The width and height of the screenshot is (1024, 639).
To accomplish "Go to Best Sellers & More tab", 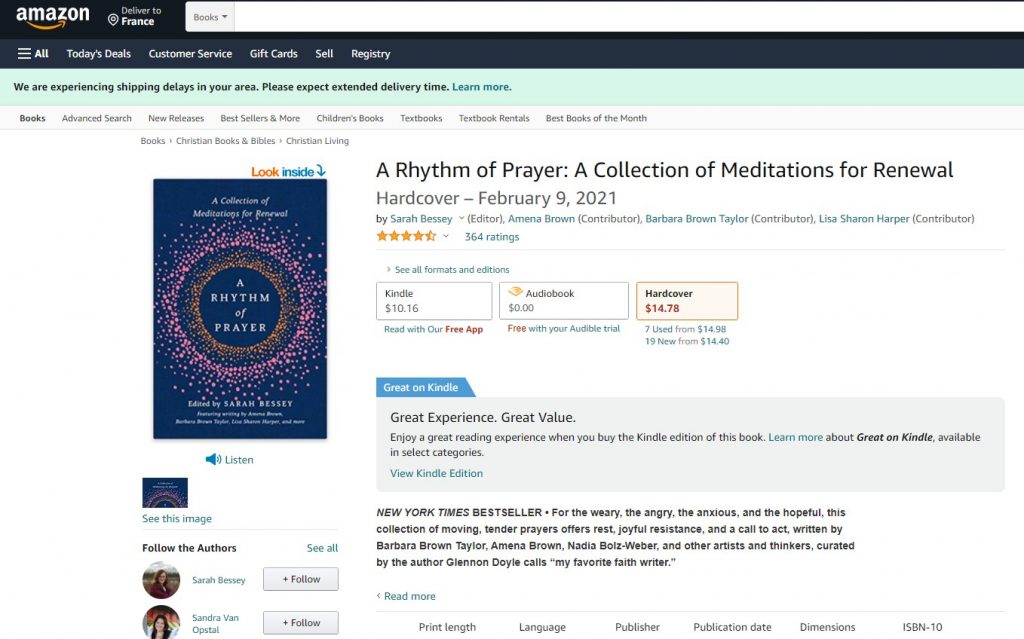I will (260, 118).
